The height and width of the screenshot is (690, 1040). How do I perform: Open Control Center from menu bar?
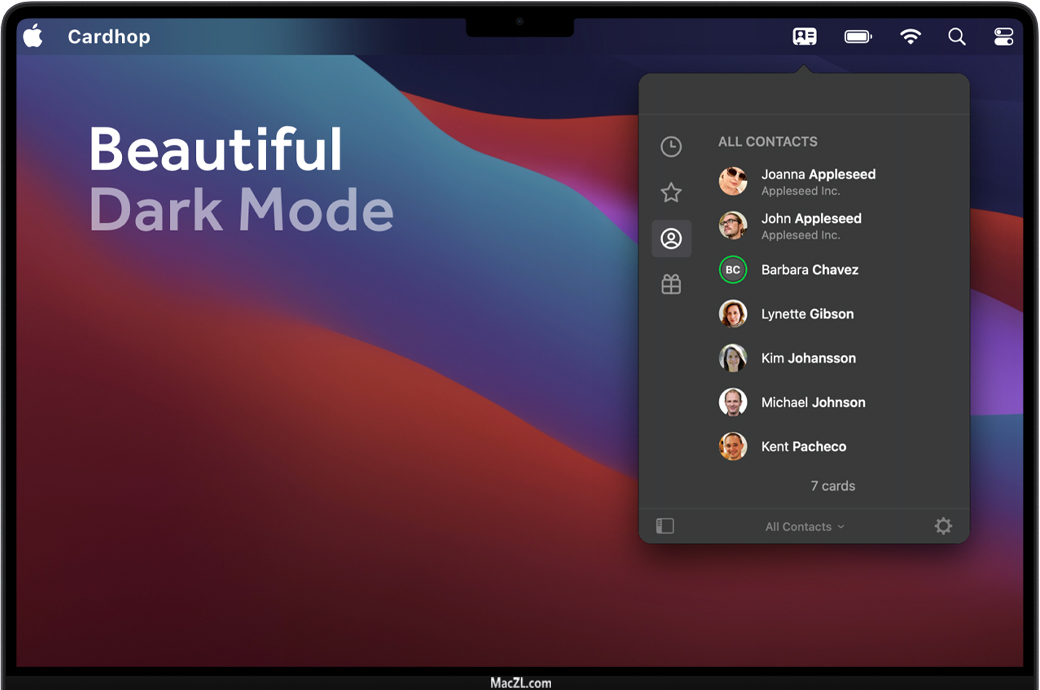1004,37
